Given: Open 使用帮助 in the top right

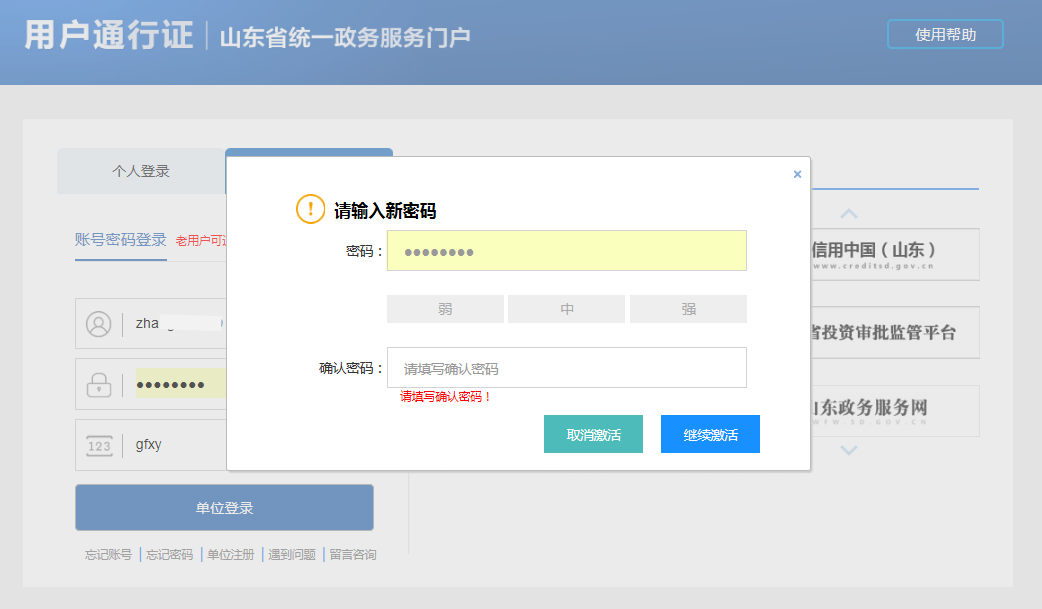Looking at the screenshot, I should pos(944,33).
